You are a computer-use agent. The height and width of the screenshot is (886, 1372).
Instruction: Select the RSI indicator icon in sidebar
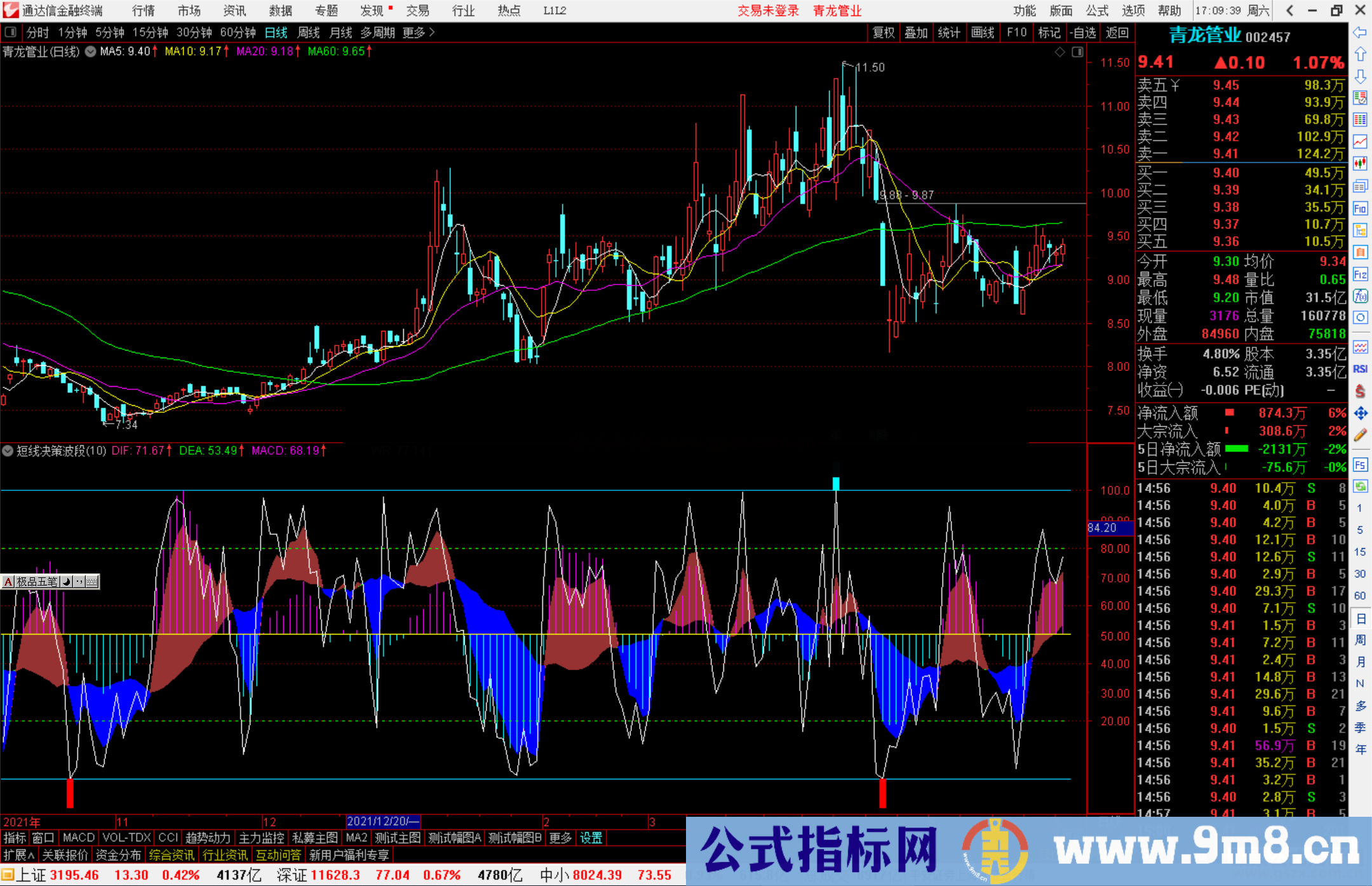click(1360, 368)
